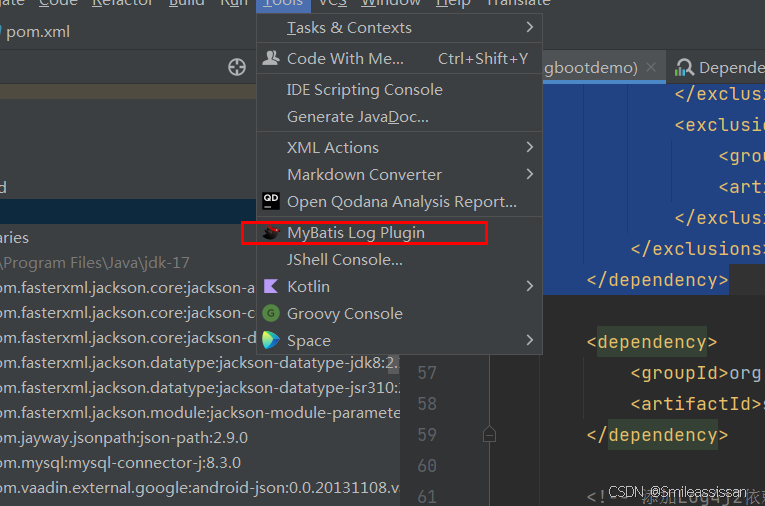The width and height of the screenshot is (765, 506).
Task: Open the Code menu
Action: coord(58,3)
